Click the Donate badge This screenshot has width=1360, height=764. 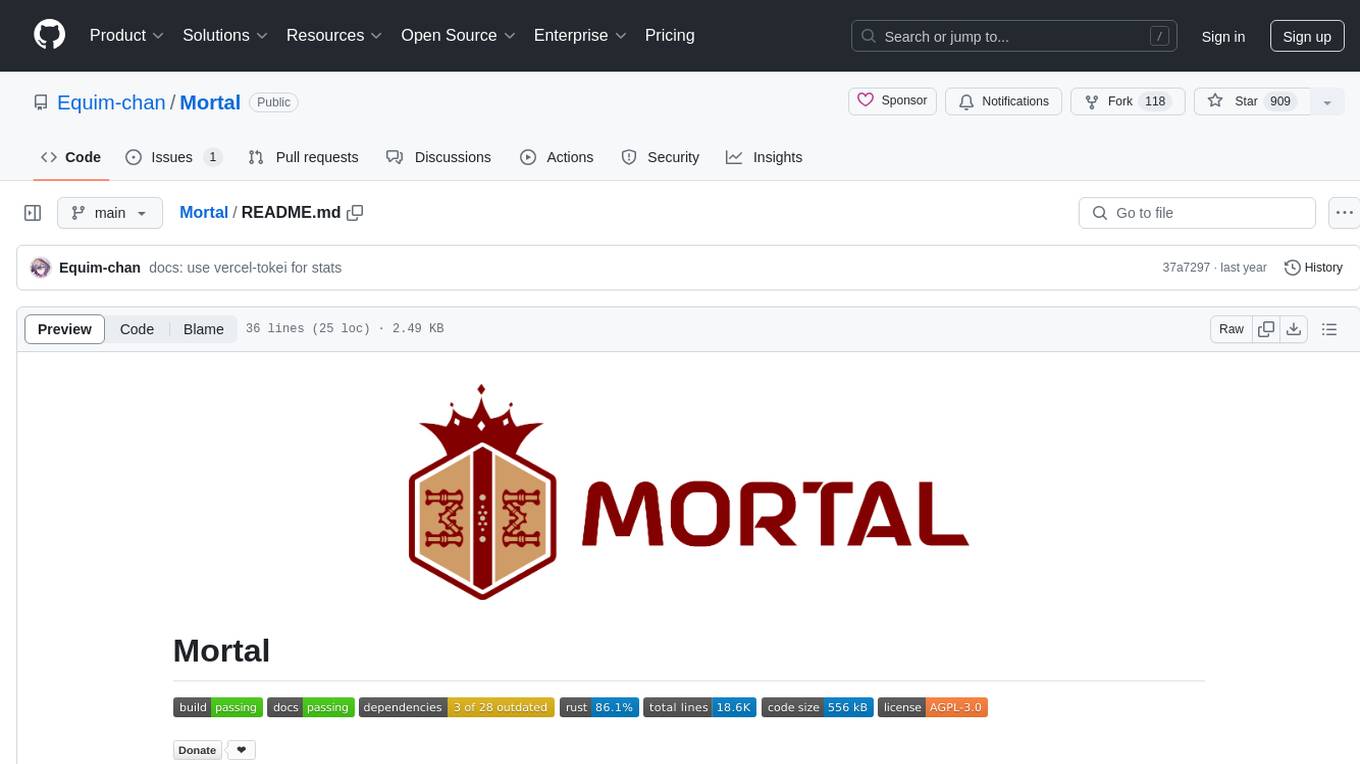tap(197, 750)
